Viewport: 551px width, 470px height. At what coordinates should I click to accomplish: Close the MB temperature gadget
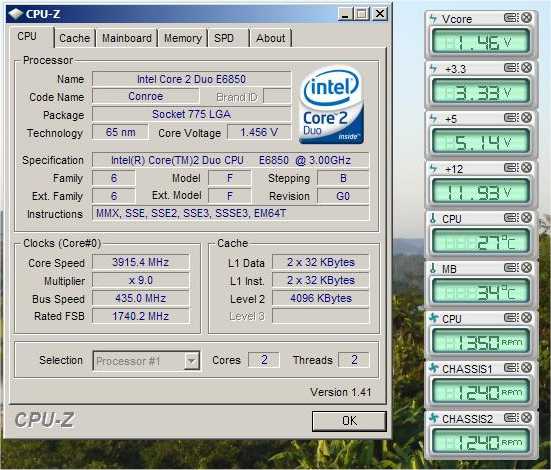point(526,268)
